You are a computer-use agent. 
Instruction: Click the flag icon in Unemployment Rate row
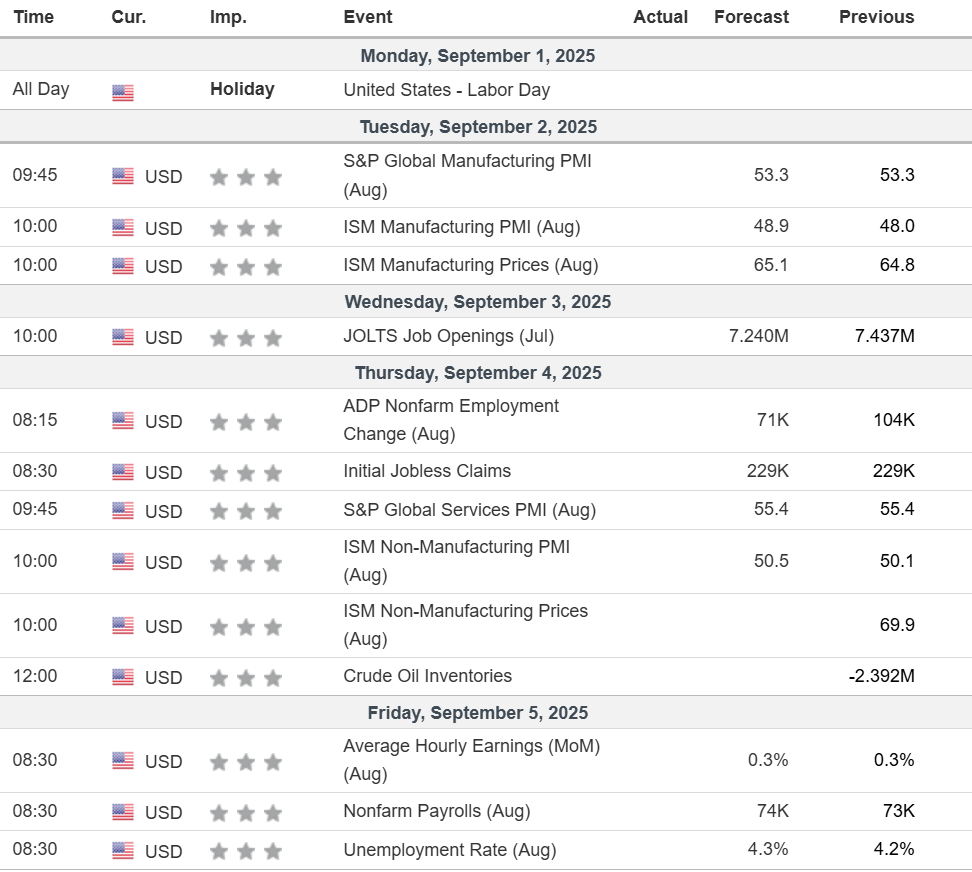(x=123, y=850)
